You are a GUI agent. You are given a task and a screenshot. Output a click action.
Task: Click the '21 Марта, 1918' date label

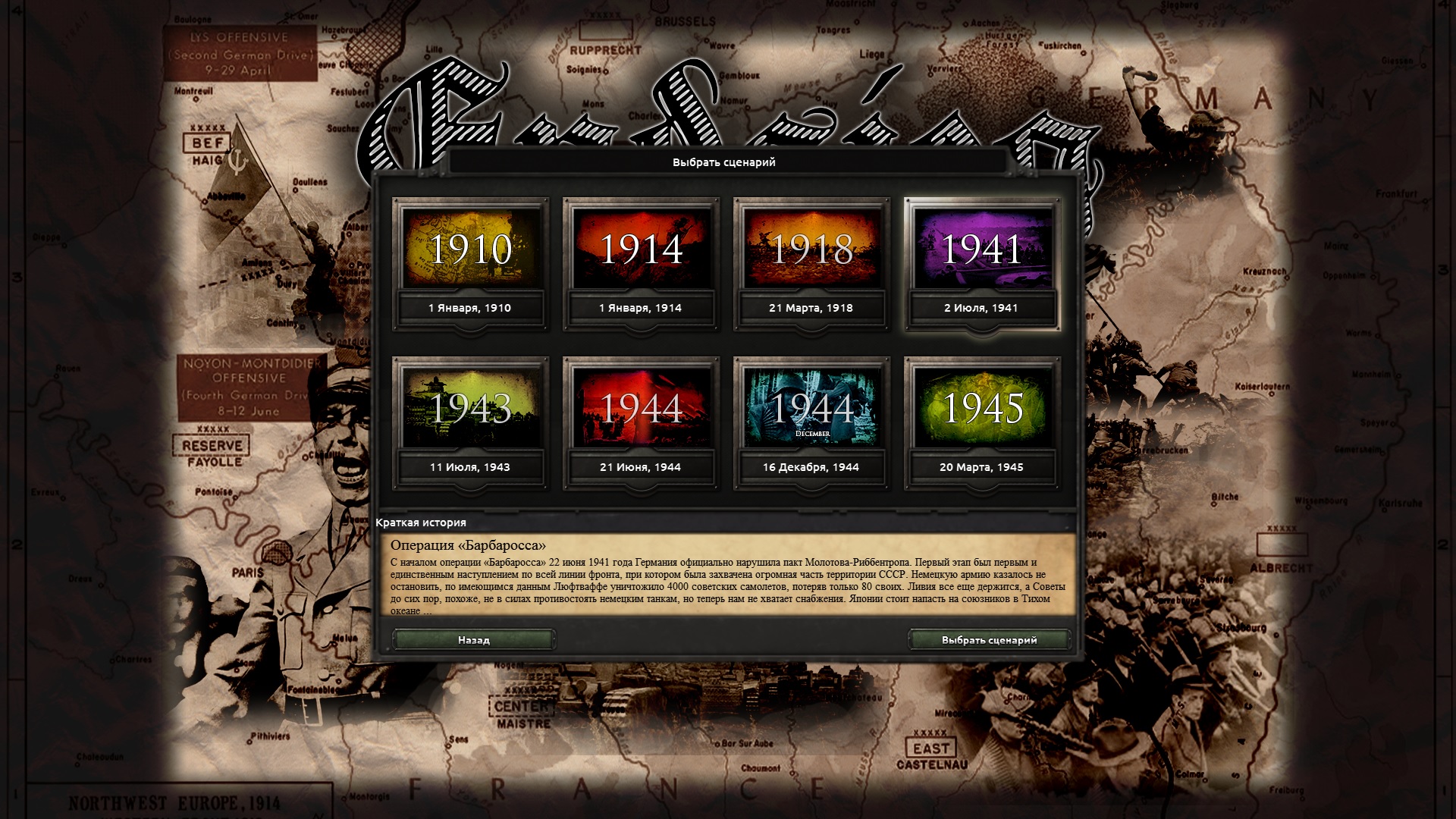click(x=811, y=308)
